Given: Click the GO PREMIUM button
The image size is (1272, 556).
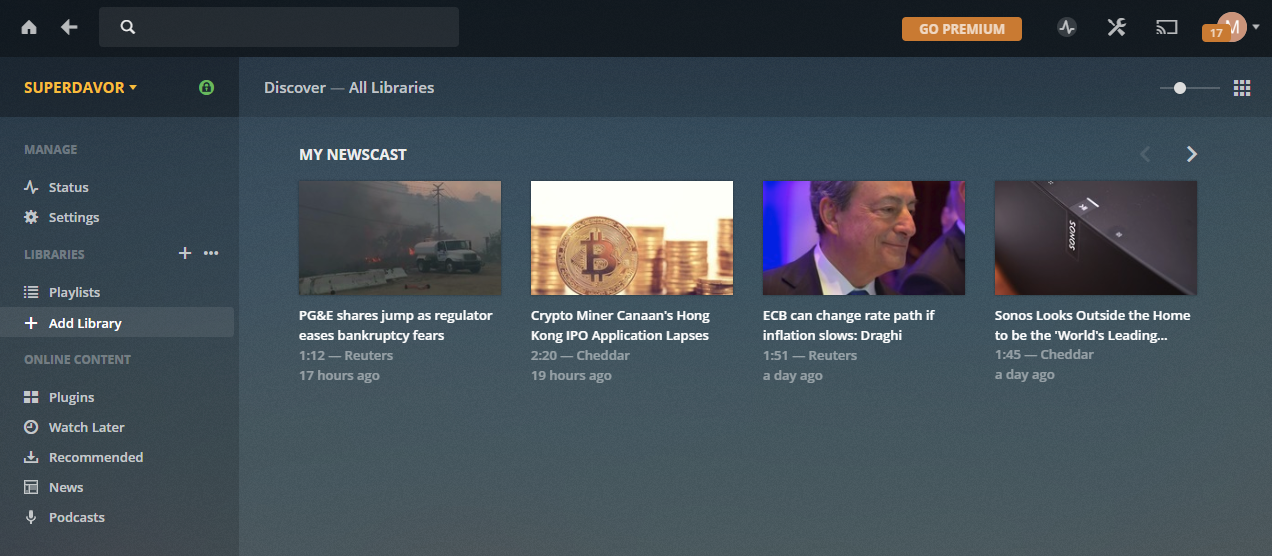Looking at the screenshot, I should click(962, 29).
